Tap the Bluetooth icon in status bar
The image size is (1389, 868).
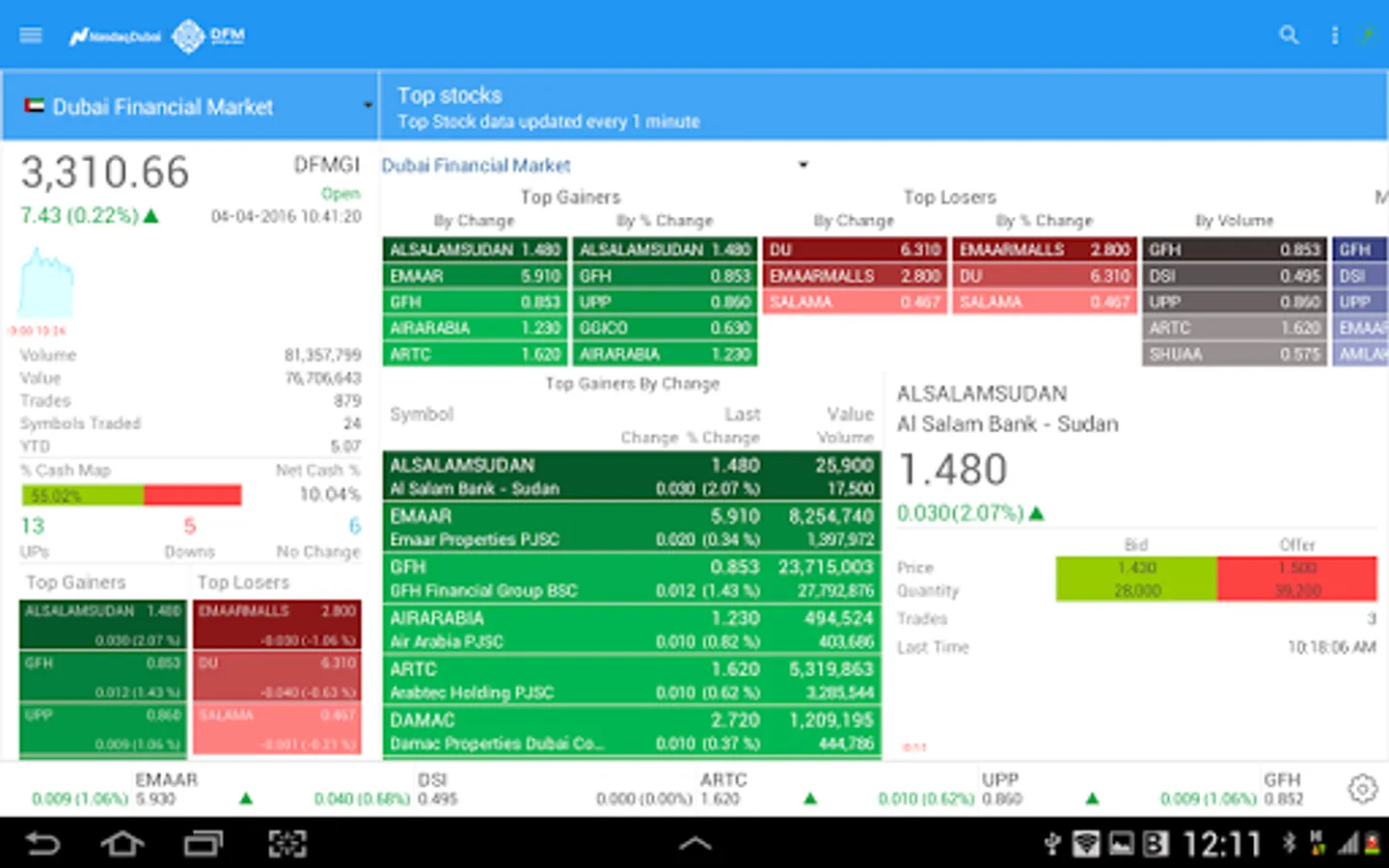(1290, 843)
